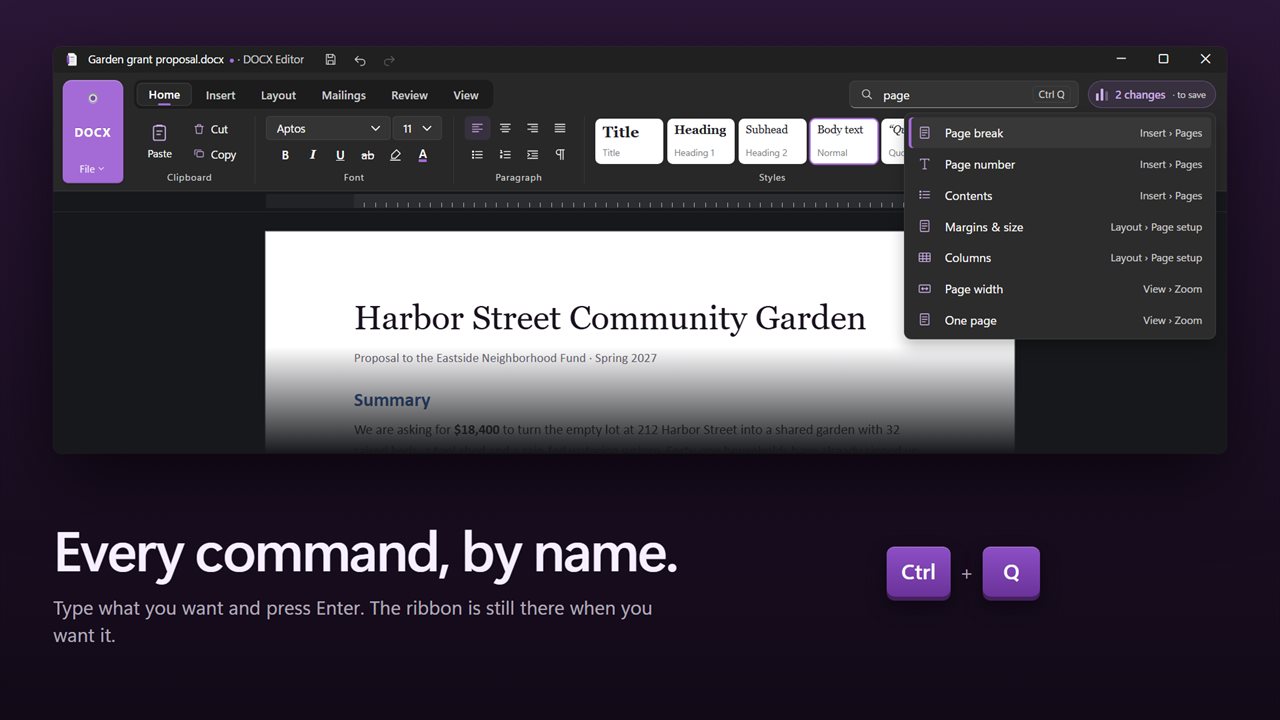This screenshot has height=720, width=1280.
Task: Show or hide paragraph marks
Action: click(560, 155)
